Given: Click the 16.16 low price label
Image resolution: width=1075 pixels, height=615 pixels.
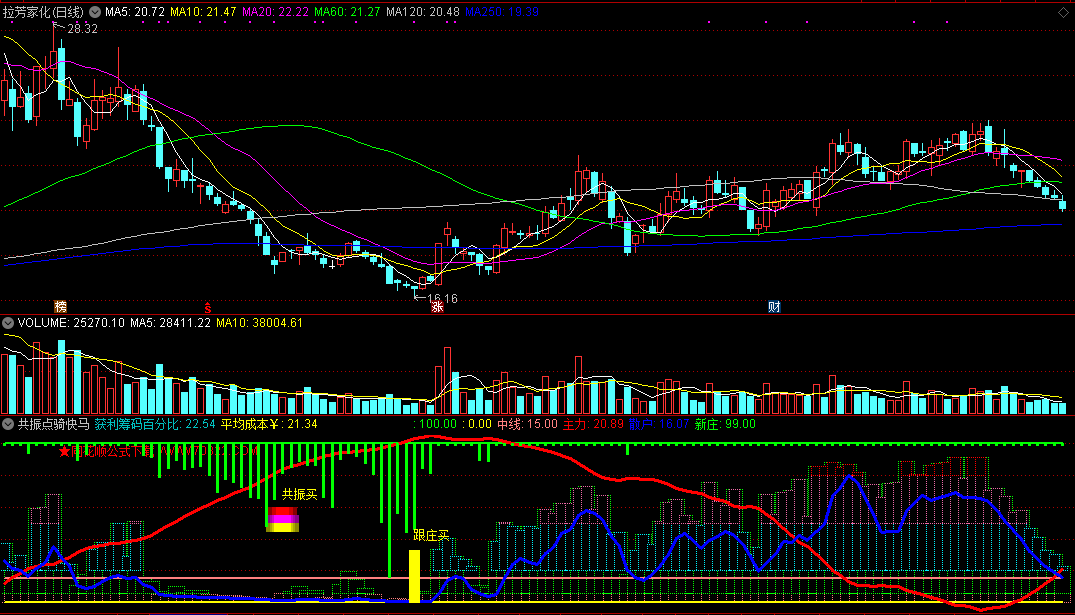Looking at the screenshot, I should 442,298.
